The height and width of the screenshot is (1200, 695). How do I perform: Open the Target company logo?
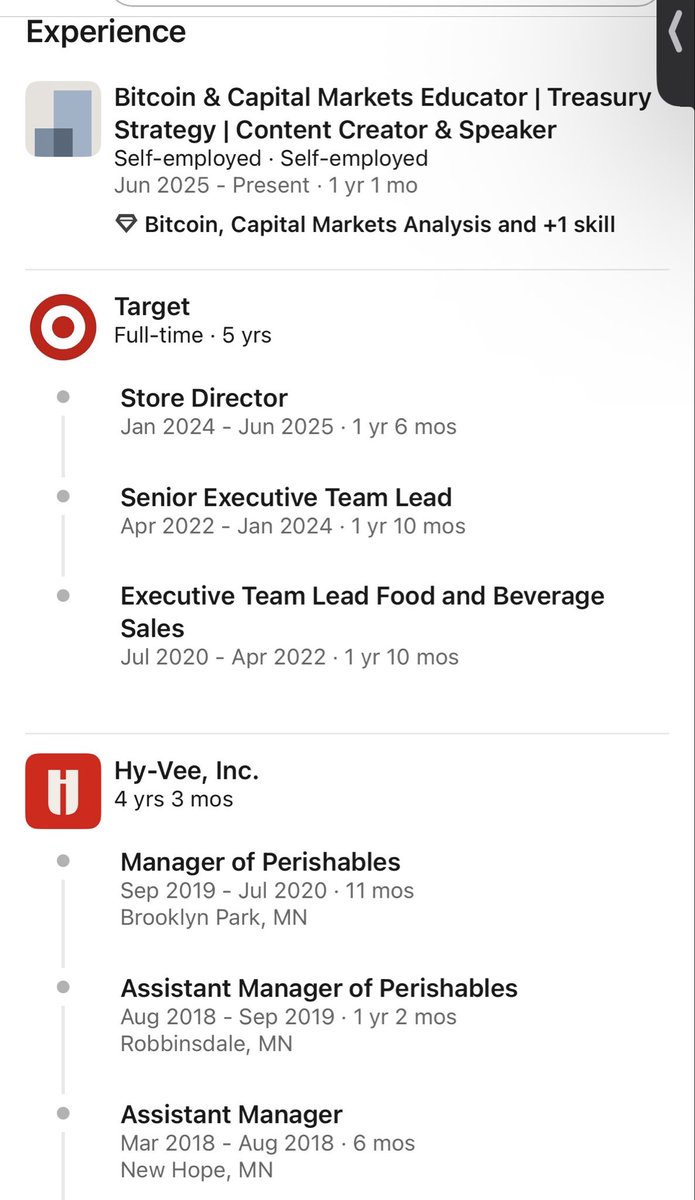(63, 326)
